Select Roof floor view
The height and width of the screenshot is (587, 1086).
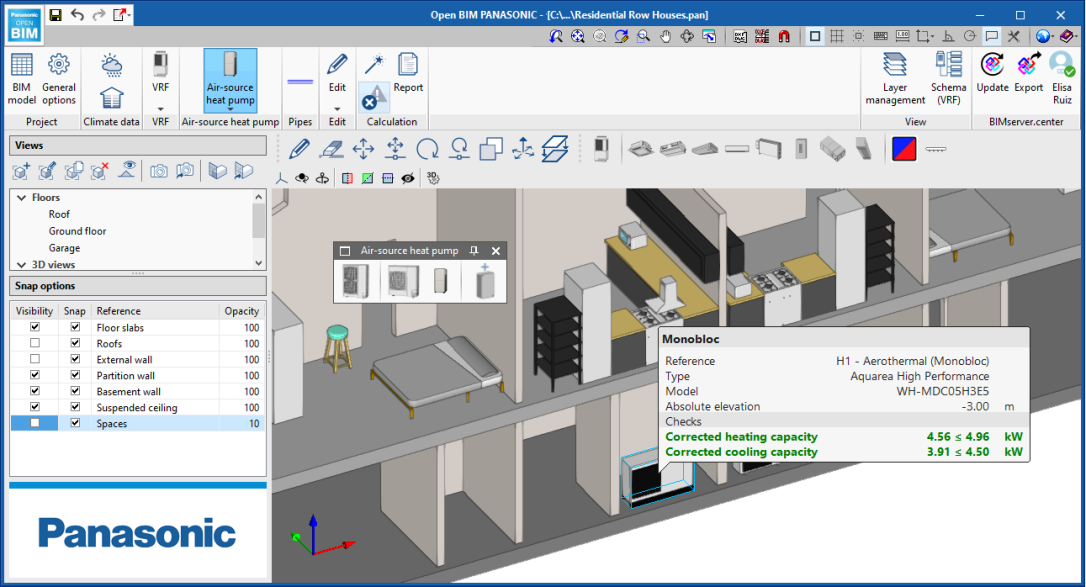click(x=59, y=214)
